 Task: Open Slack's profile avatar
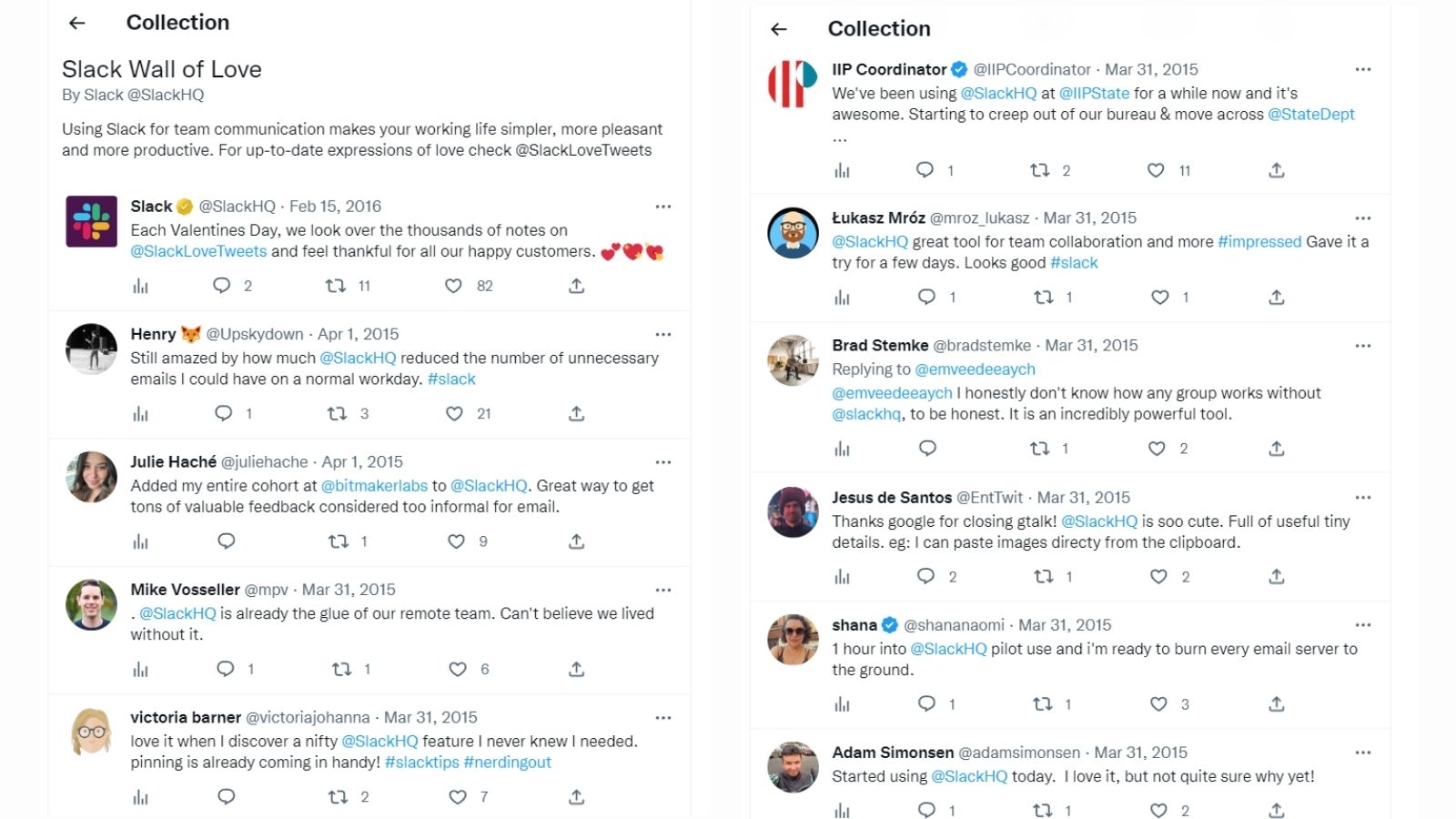pyautogui.click(x=91, y=221)
